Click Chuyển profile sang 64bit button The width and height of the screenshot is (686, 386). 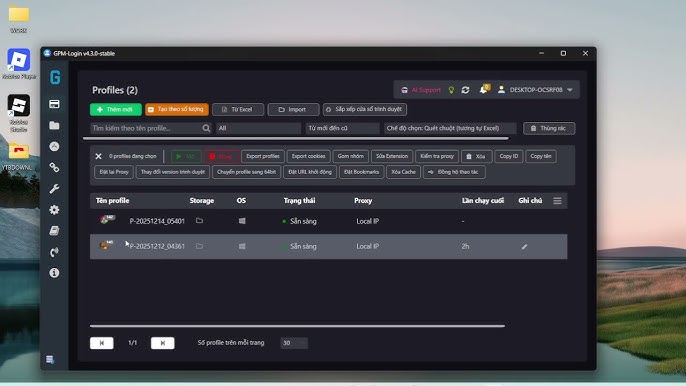(246, 172)
